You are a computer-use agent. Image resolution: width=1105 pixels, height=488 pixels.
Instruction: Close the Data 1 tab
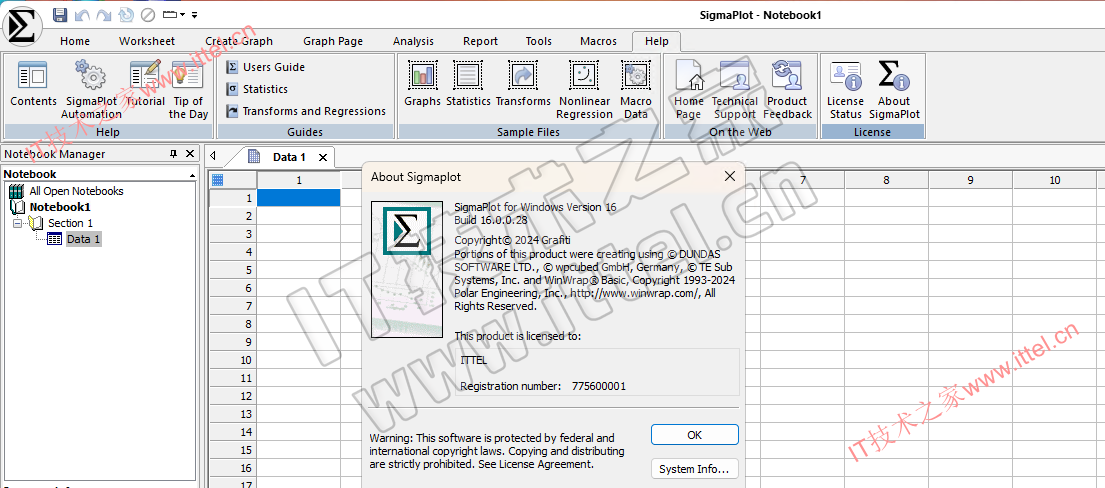(x=323, y=157)
